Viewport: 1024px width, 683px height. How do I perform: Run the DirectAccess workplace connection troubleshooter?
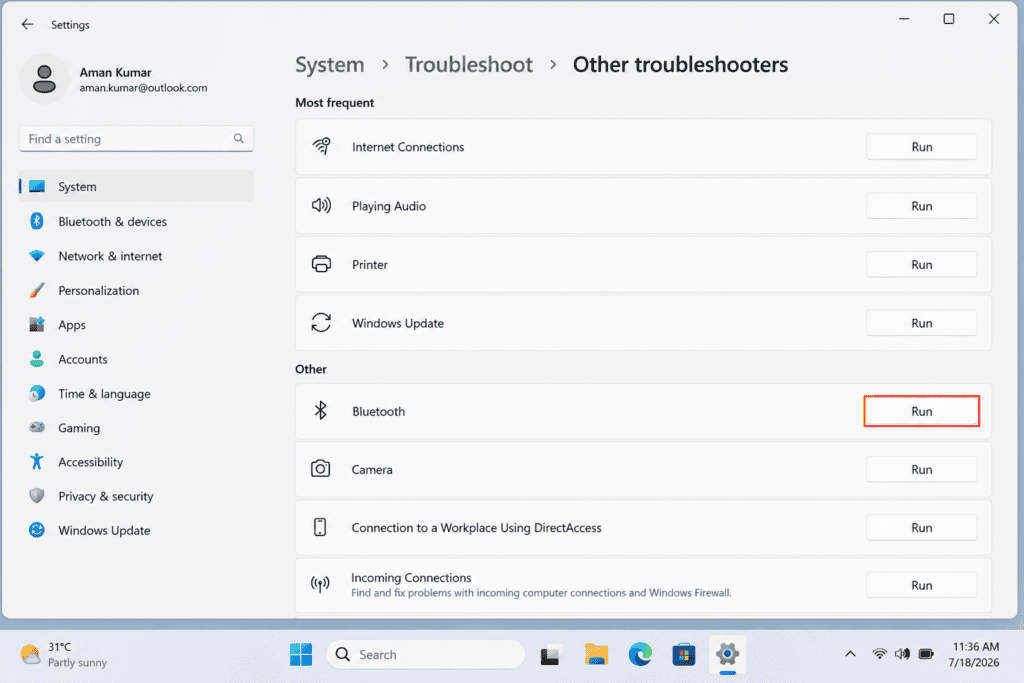[921, 528]
